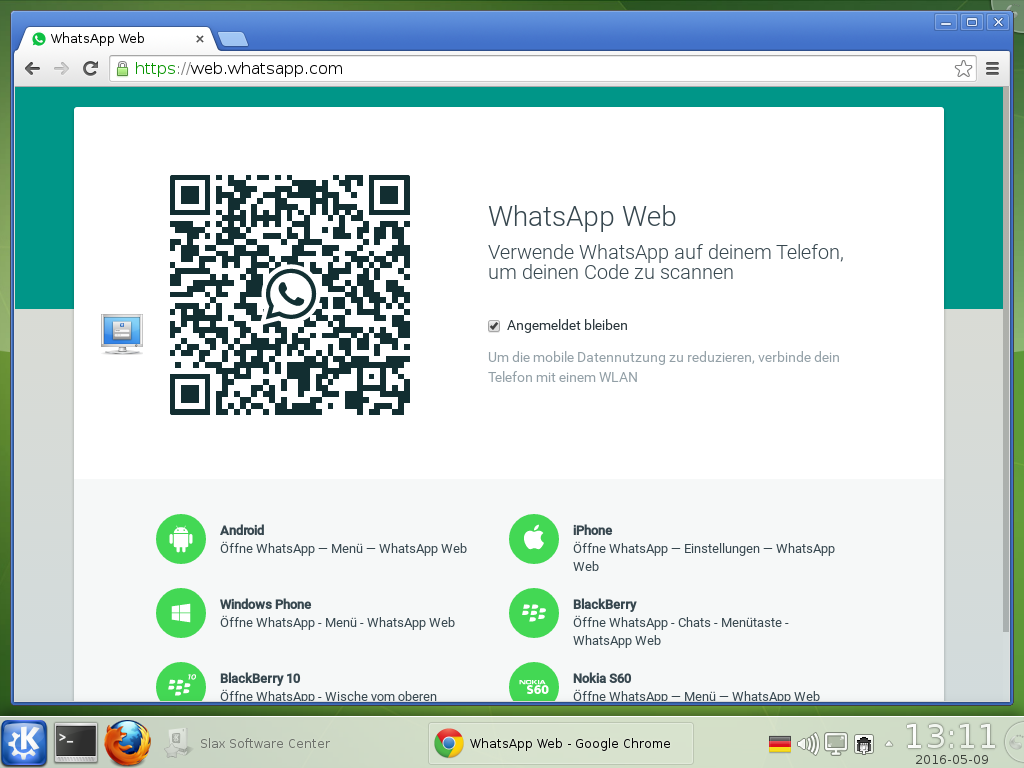Image resolution: width=1024 pixels, height=768 pixels.
Task: Click the green padlock security icon
Action: tap(122, 69)
